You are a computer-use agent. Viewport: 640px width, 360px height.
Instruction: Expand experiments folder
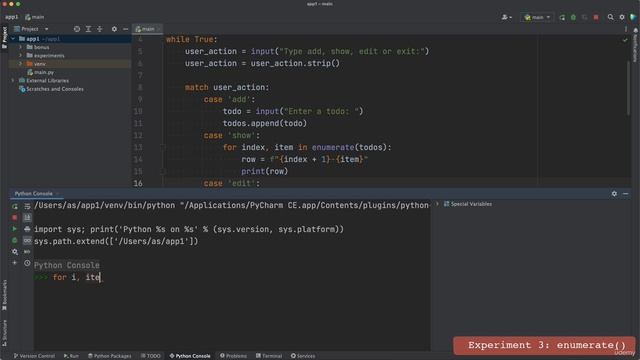(x=20, y=56)
